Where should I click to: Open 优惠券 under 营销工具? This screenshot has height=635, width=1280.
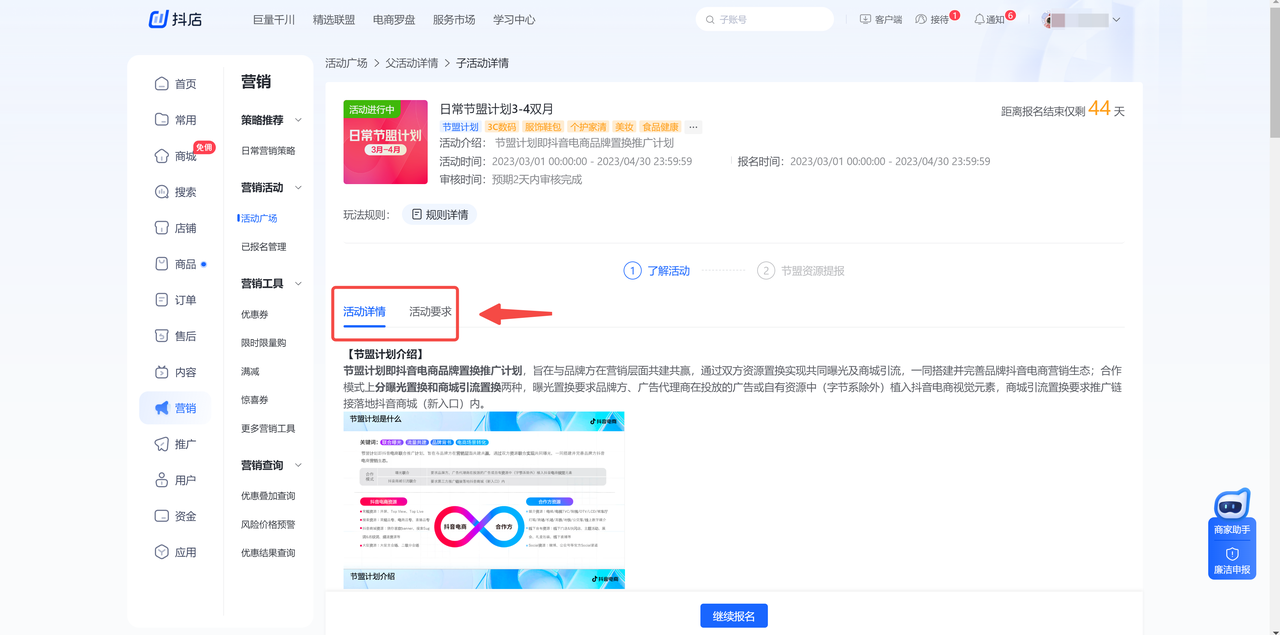click(255, 315)
